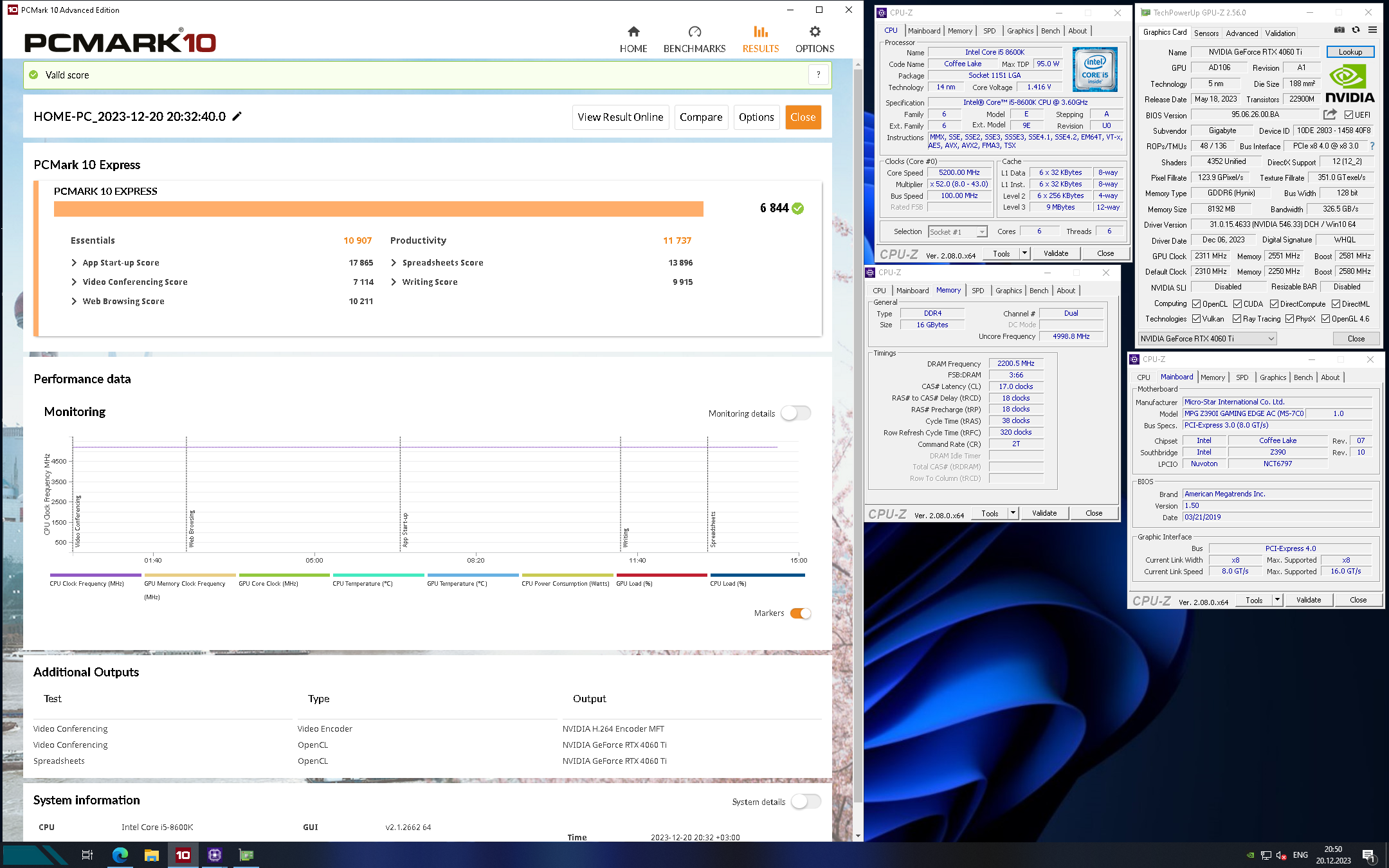Toggle the DirectCompute checkbox in GPU-Z

(x=1274, y=303)
